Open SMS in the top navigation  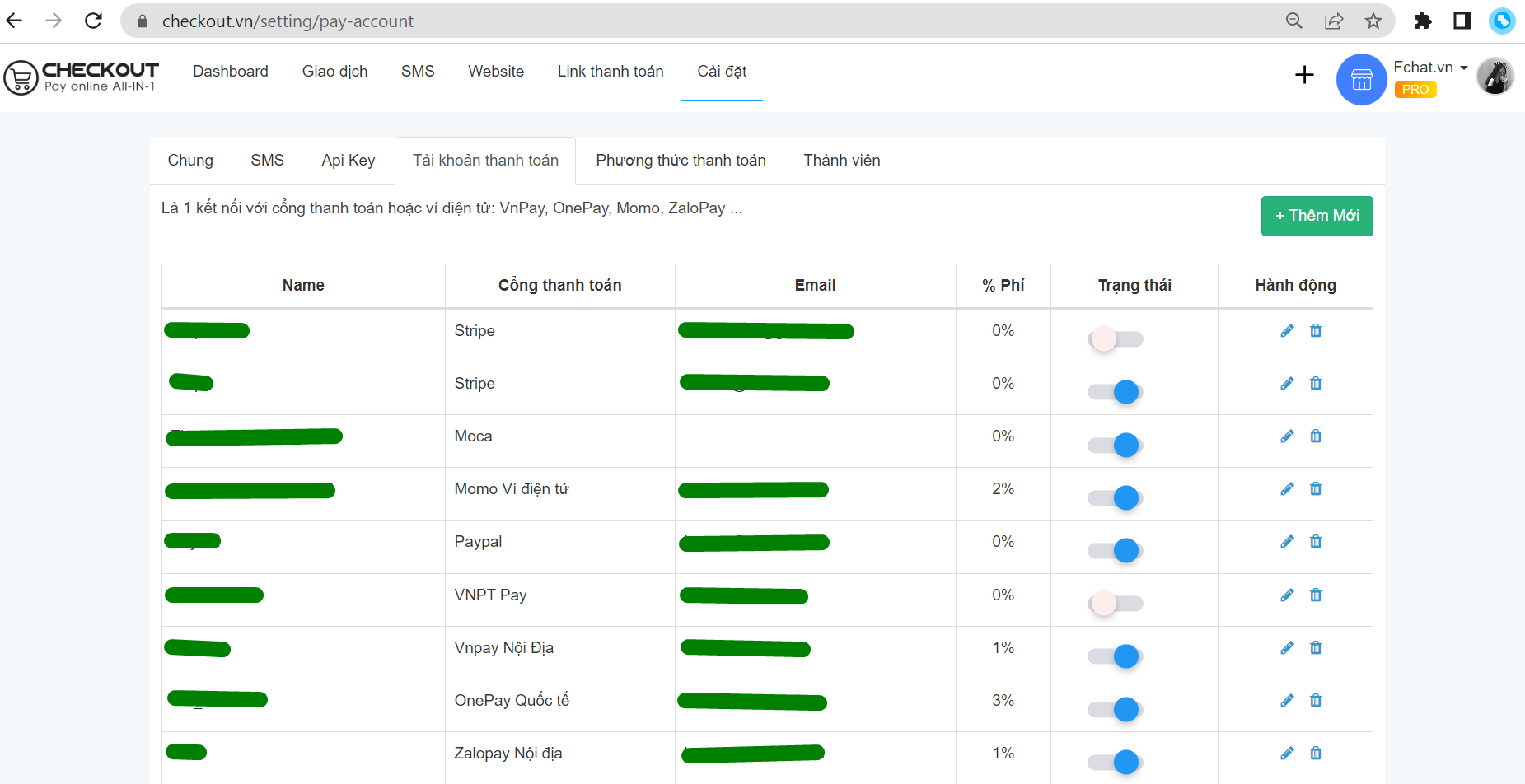click(x=418, y=72)
